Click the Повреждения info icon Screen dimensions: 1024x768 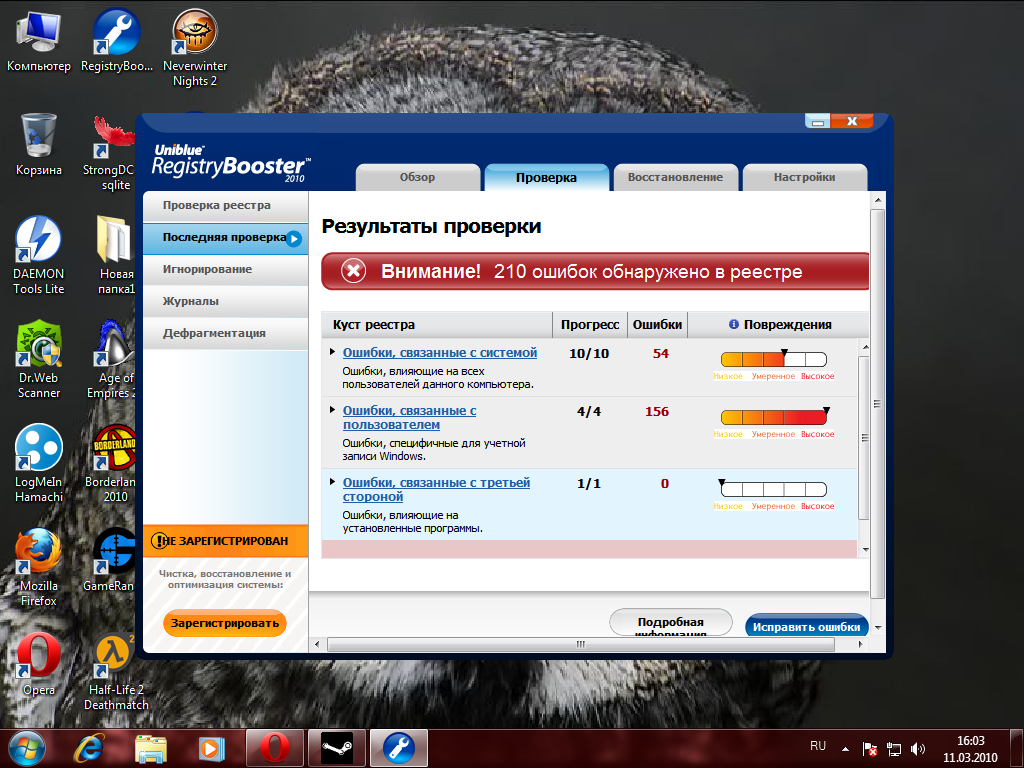tap(733, 324)
